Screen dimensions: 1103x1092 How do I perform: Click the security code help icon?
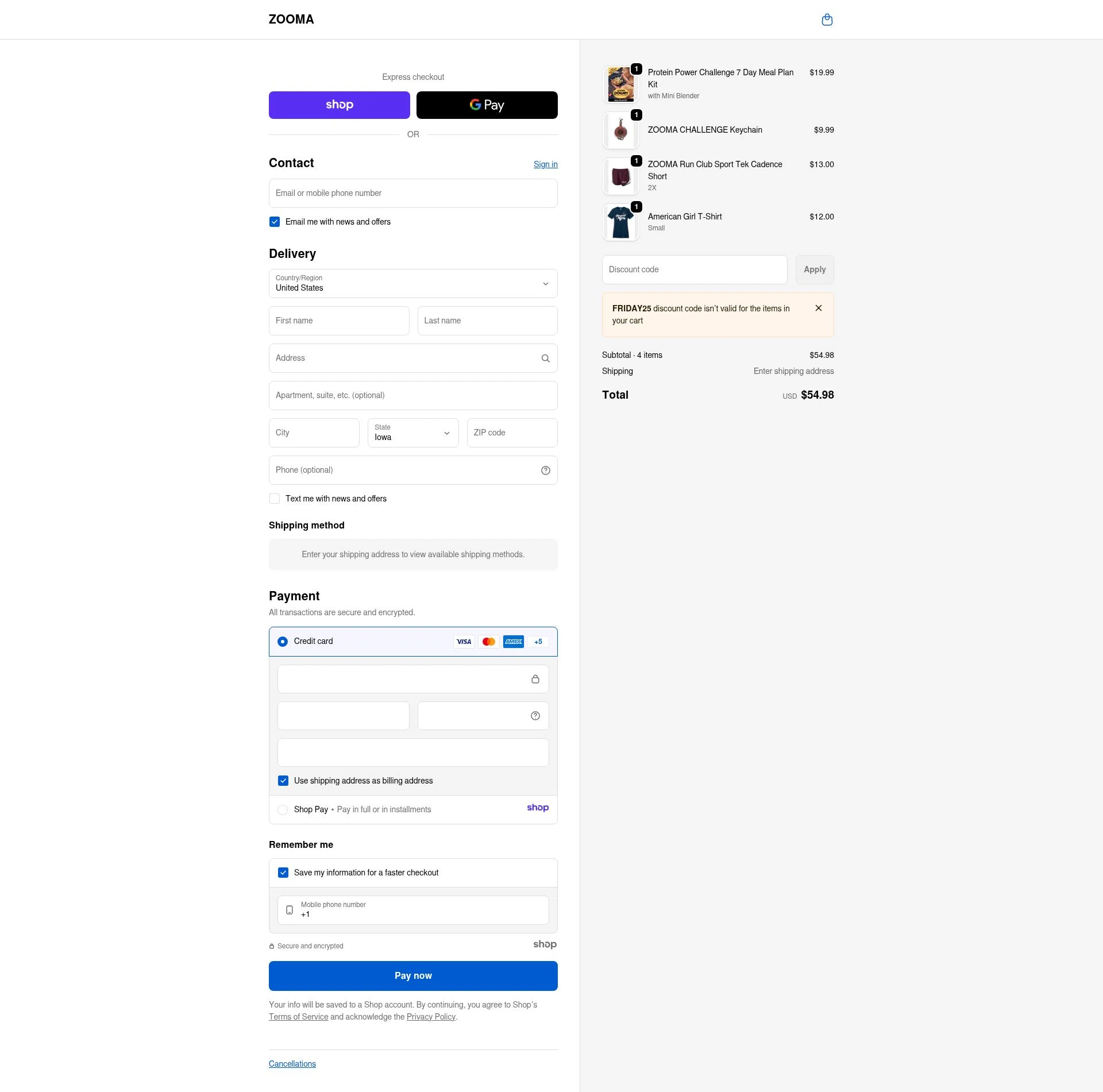click(535, 716)
